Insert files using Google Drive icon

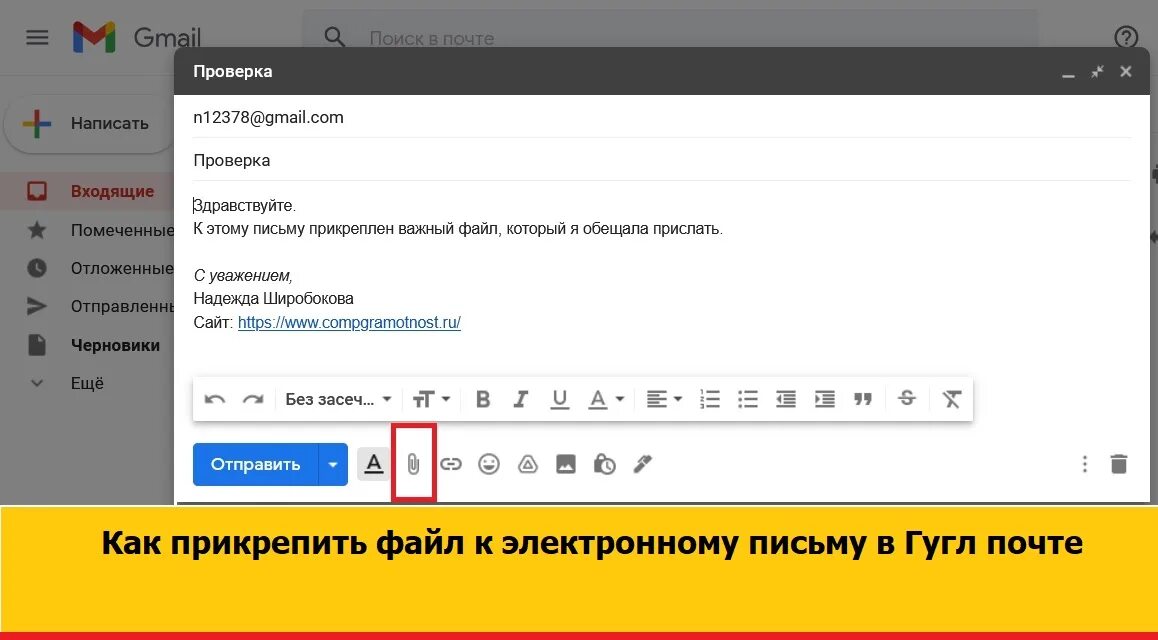pyautogui.click(x=527, y=464)
